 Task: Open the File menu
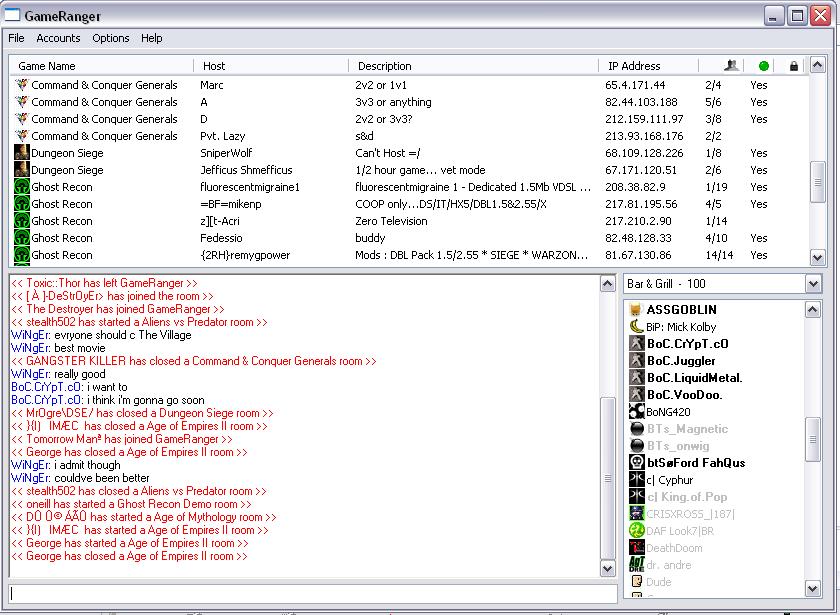point(16,38)
